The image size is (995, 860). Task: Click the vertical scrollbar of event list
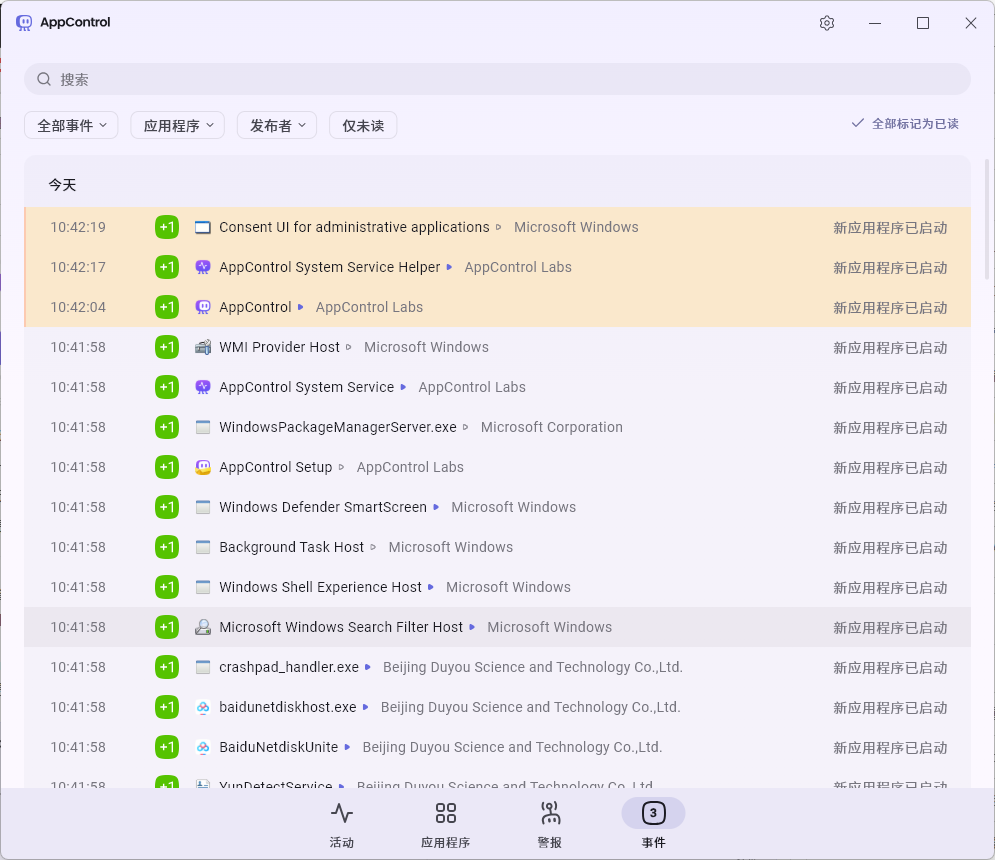point(987,219)
